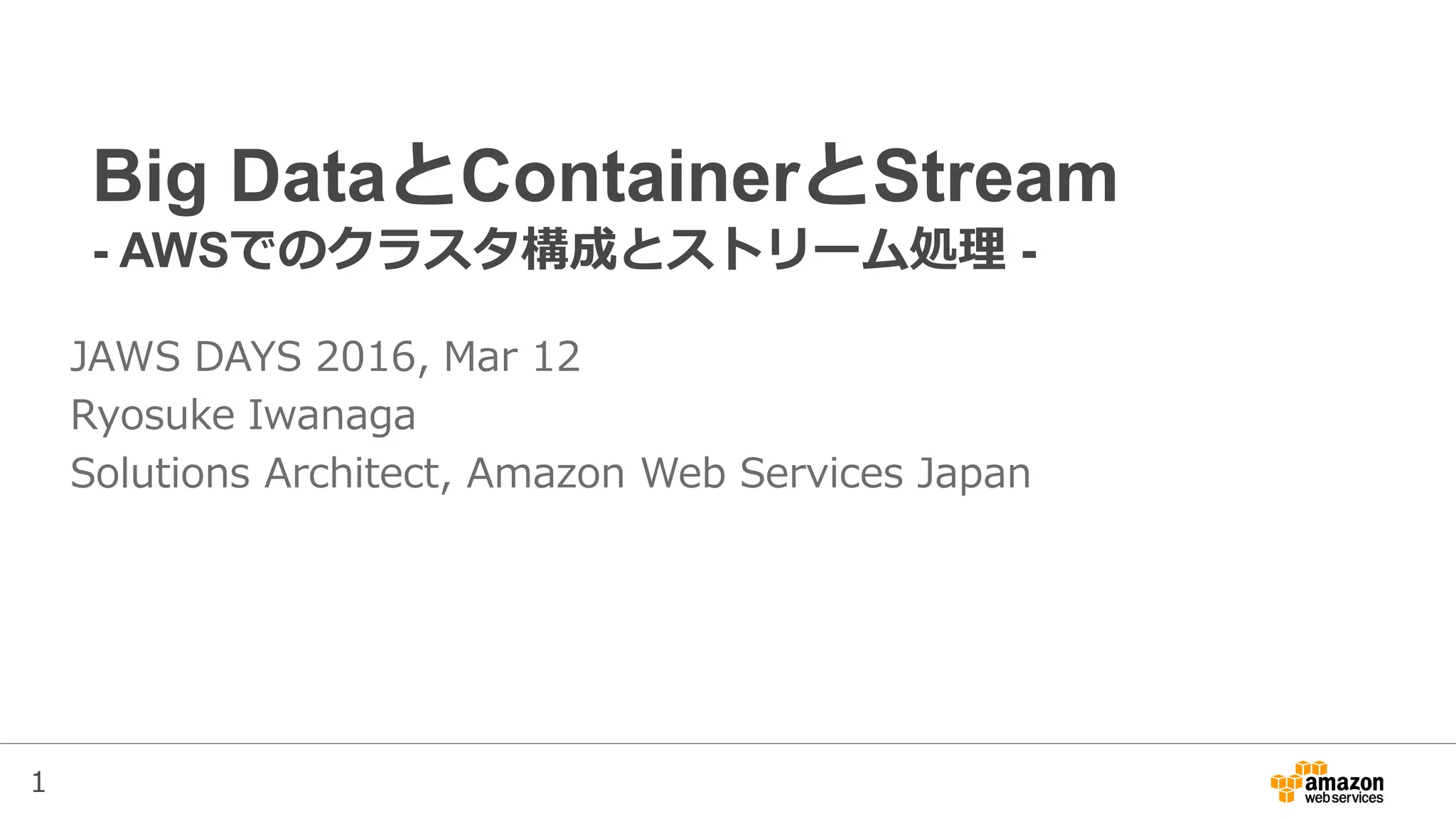Click the 'JAWS DAYS 2016' text
The height and width of the screenshot is (819, 1456).
pyautogui.click(x=243, y=357)
